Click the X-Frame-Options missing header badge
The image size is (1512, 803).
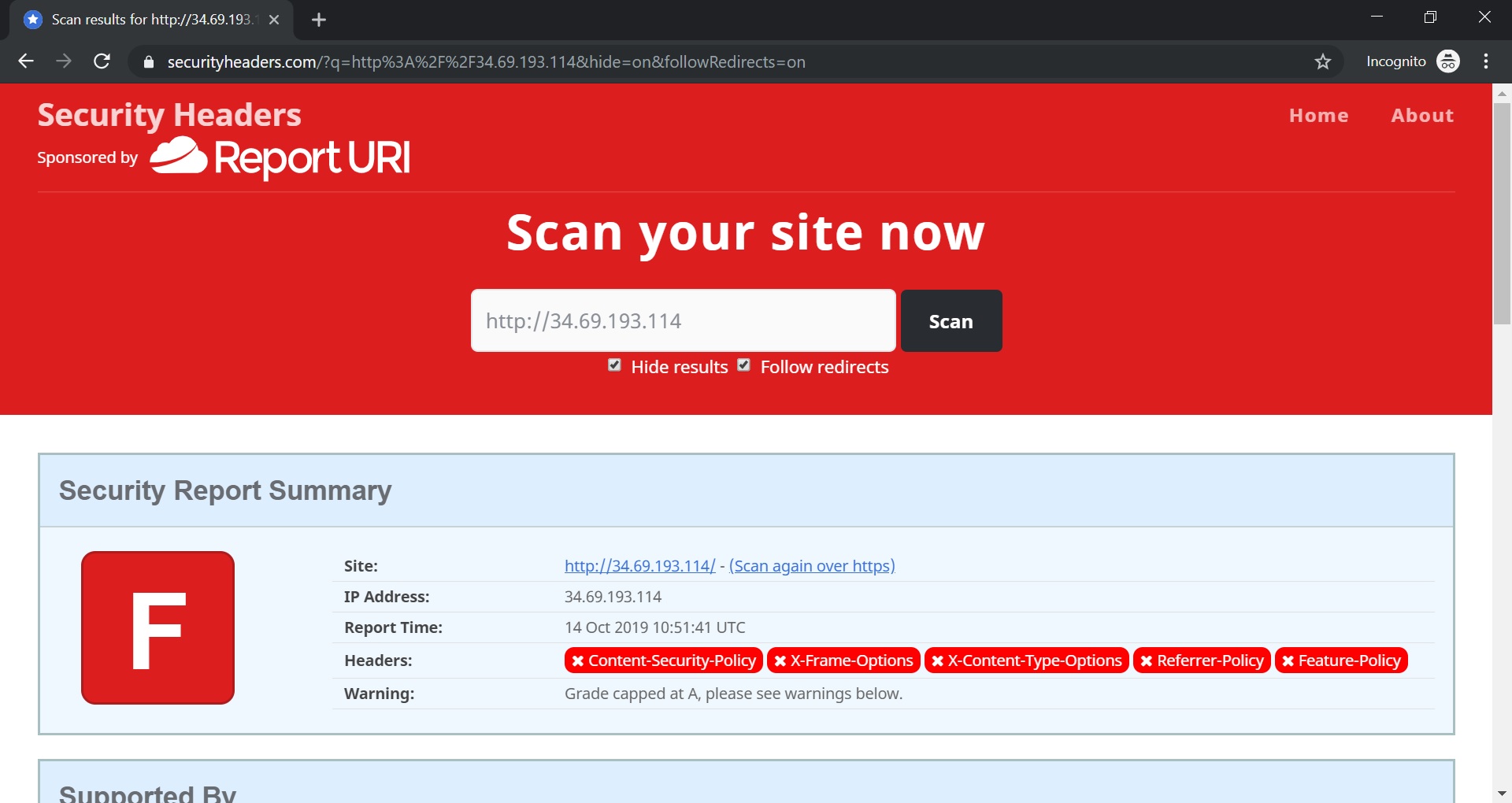(843, 661)
